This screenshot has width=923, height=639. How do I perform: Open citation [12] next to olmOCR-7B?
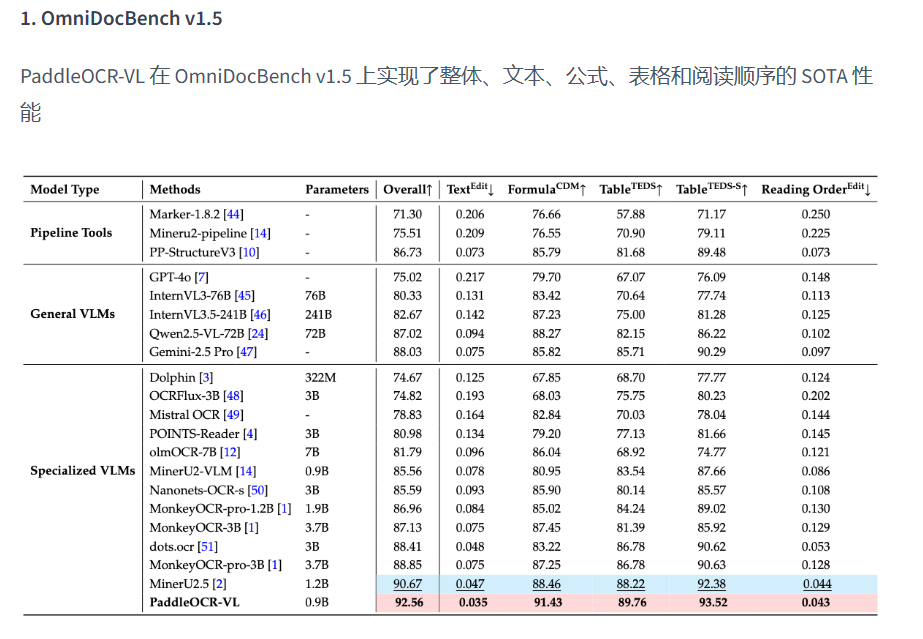tap(230, 452)
